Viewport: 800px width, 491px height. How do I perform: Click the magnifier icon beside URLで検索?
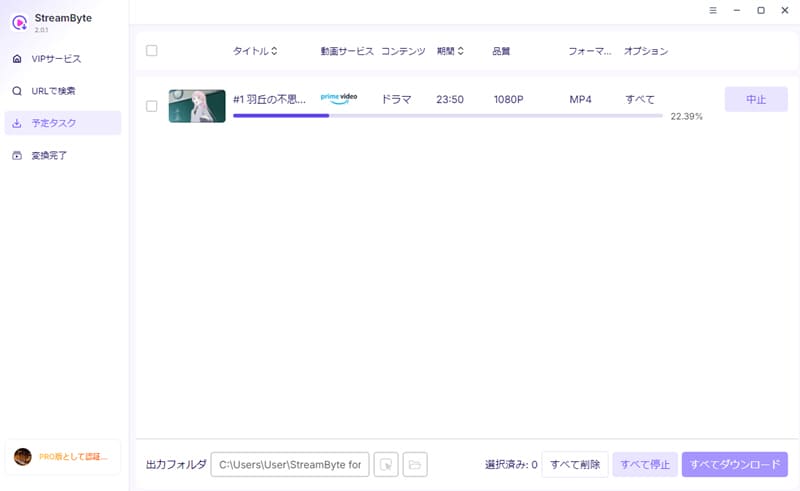coord(17,91)
